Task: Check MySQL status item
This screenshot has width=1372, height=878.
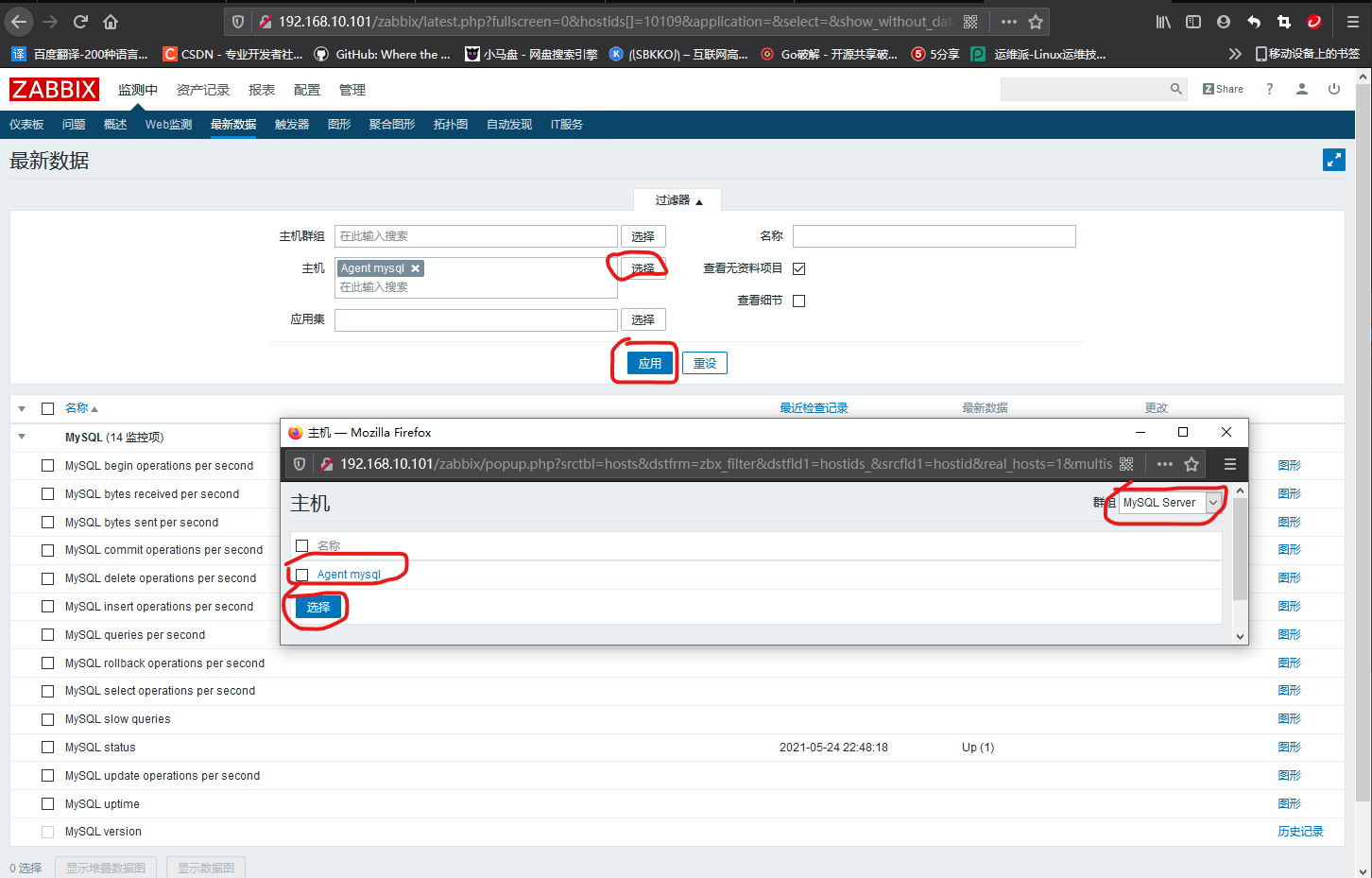Action: [47, 748]
